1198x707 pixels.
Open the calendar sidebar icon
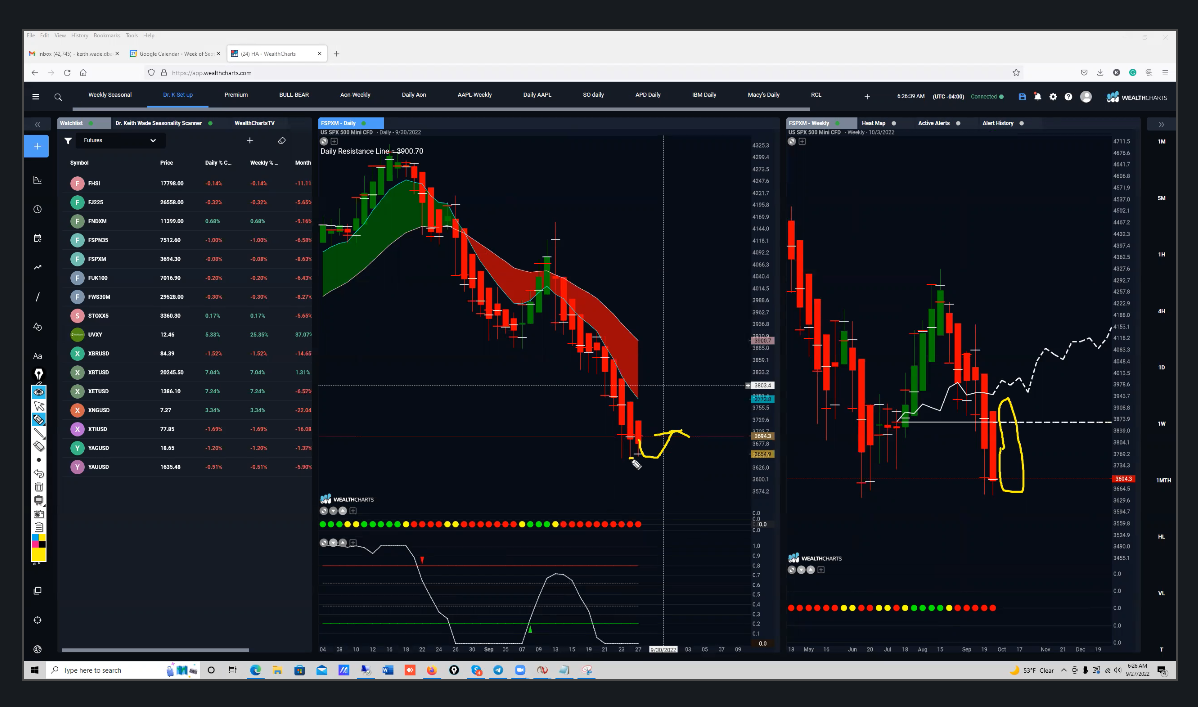click(x=37, y=238)
